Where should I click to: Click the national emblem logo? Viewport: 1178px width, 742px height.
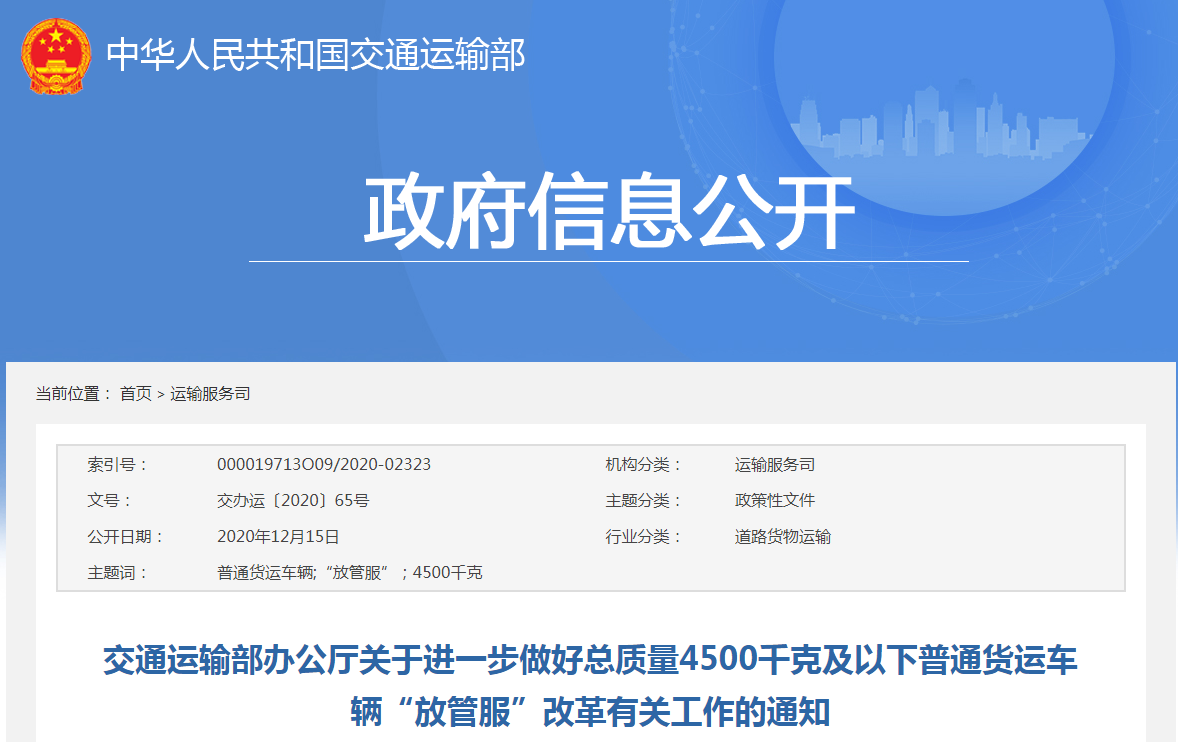click(x=56, y=56)
